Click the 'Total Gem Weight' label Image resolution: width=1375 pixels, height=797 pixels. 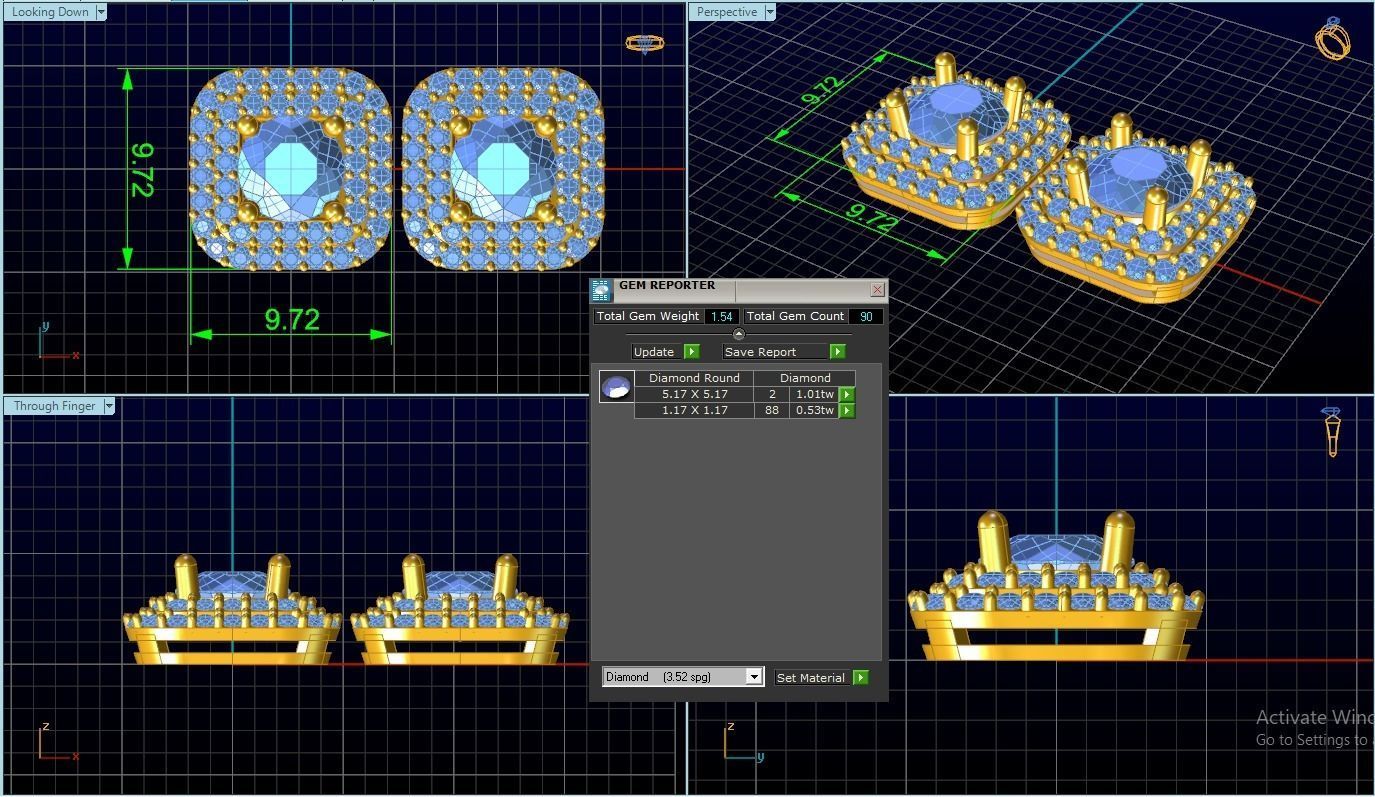[x=648, y=316]
